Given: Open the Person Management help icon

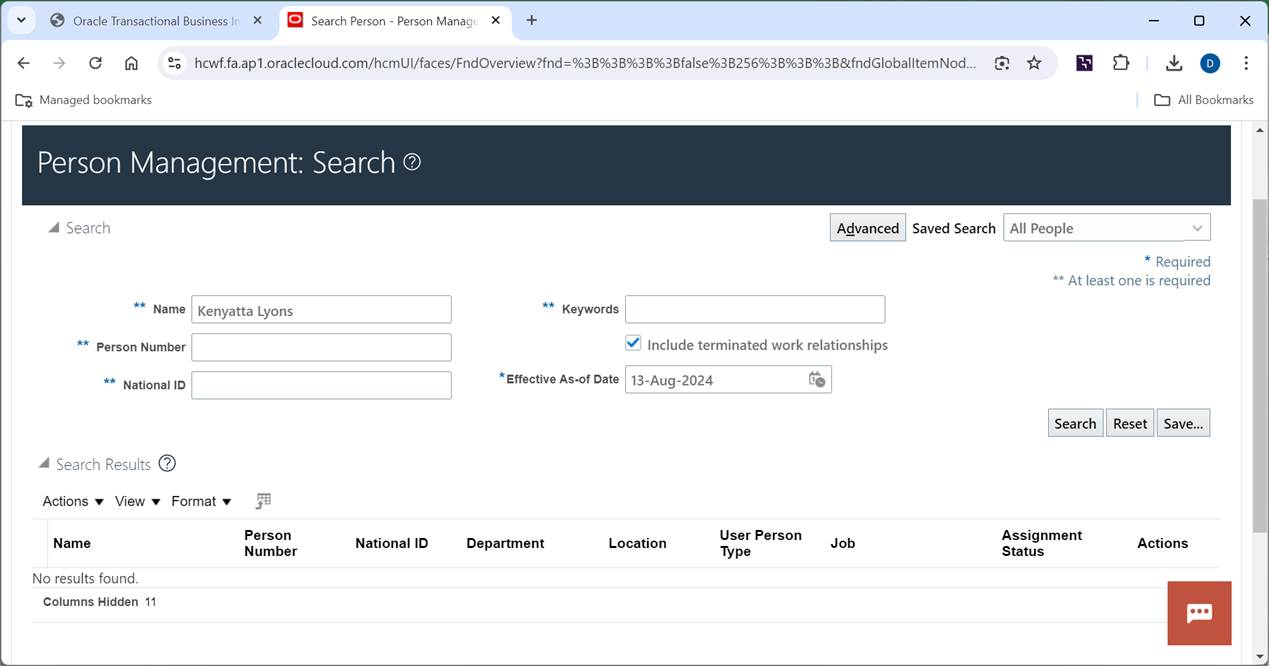Looking at the screenshot, I should click(x=411, y=162).
